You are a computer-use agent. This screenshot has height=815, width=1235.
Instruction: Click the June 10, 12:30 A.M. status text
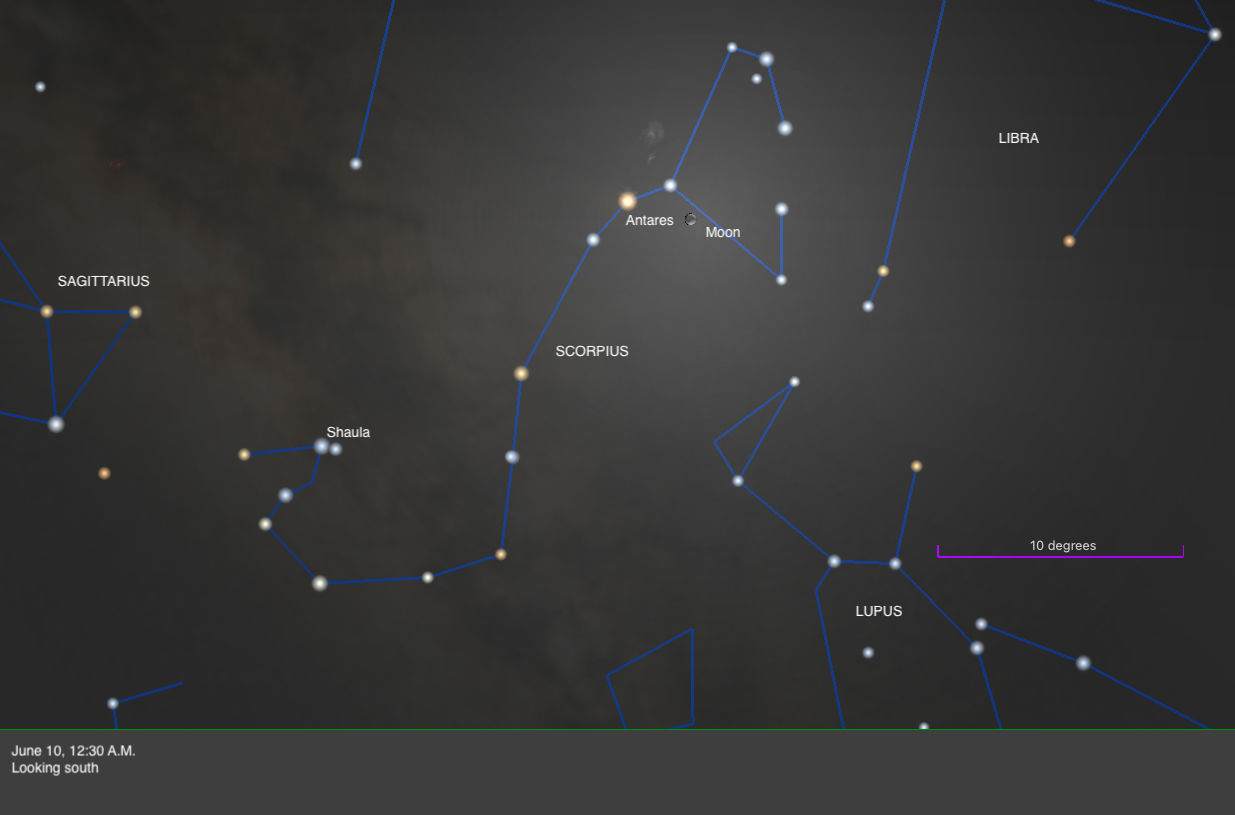[72, 750]
